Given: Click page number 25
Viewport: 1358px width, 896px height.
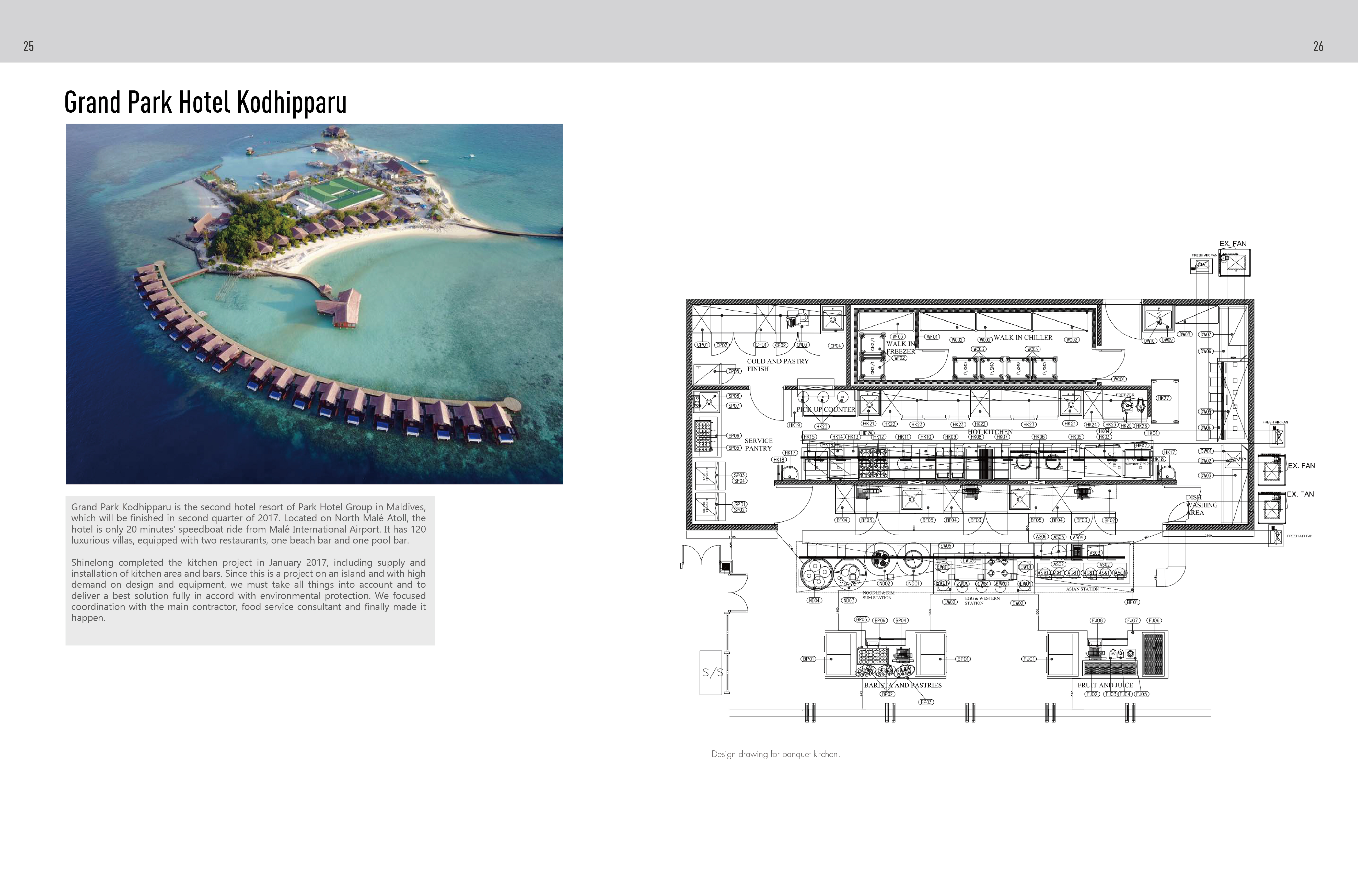Looking at the screenshot, I should pyautogui.click(x=29, y=46).
